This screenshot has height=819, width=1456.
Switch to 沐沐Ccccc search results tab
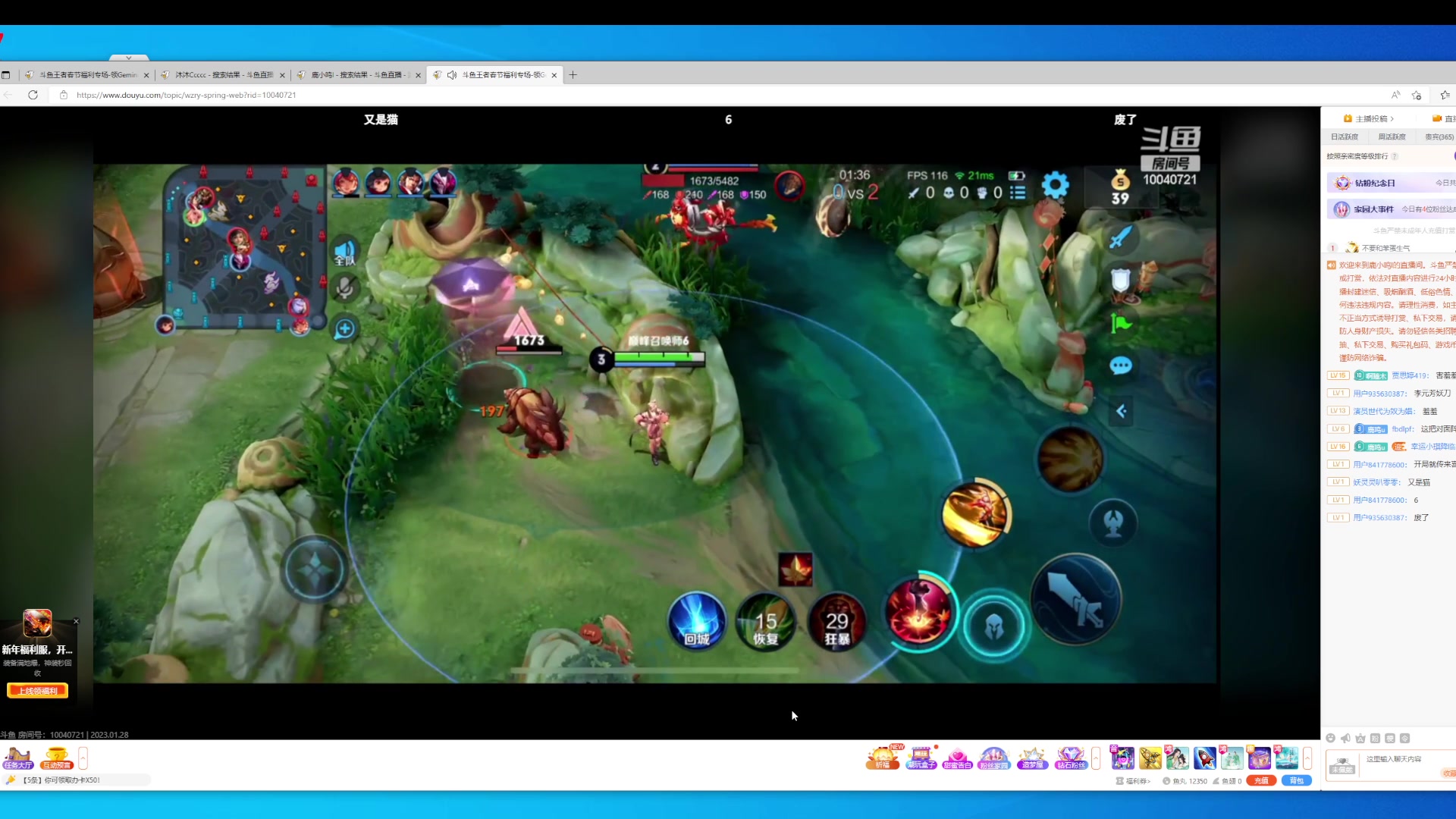[x=223, y=75]
